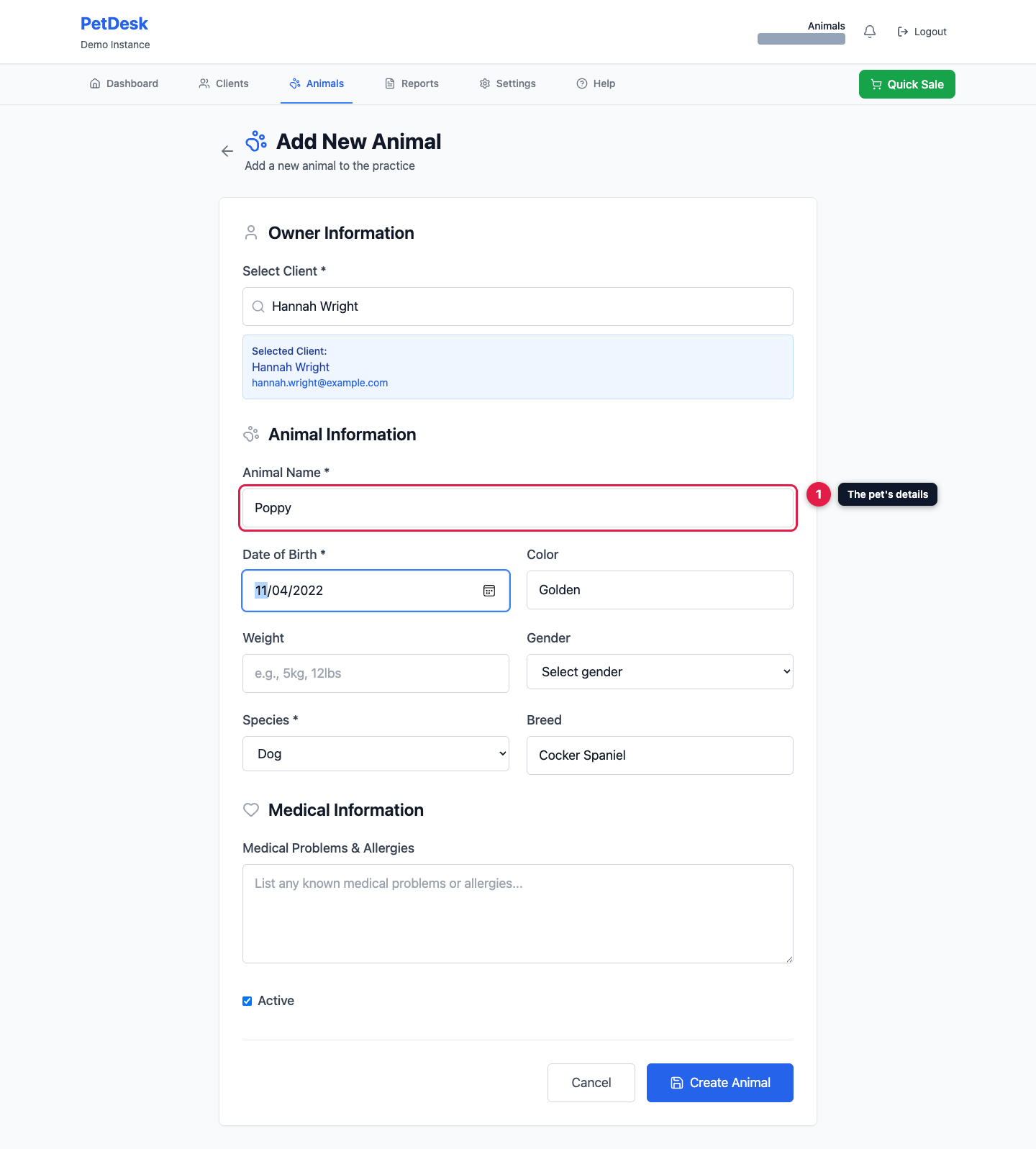Click the person icon beside Owner Information

(x=251, y=232)
